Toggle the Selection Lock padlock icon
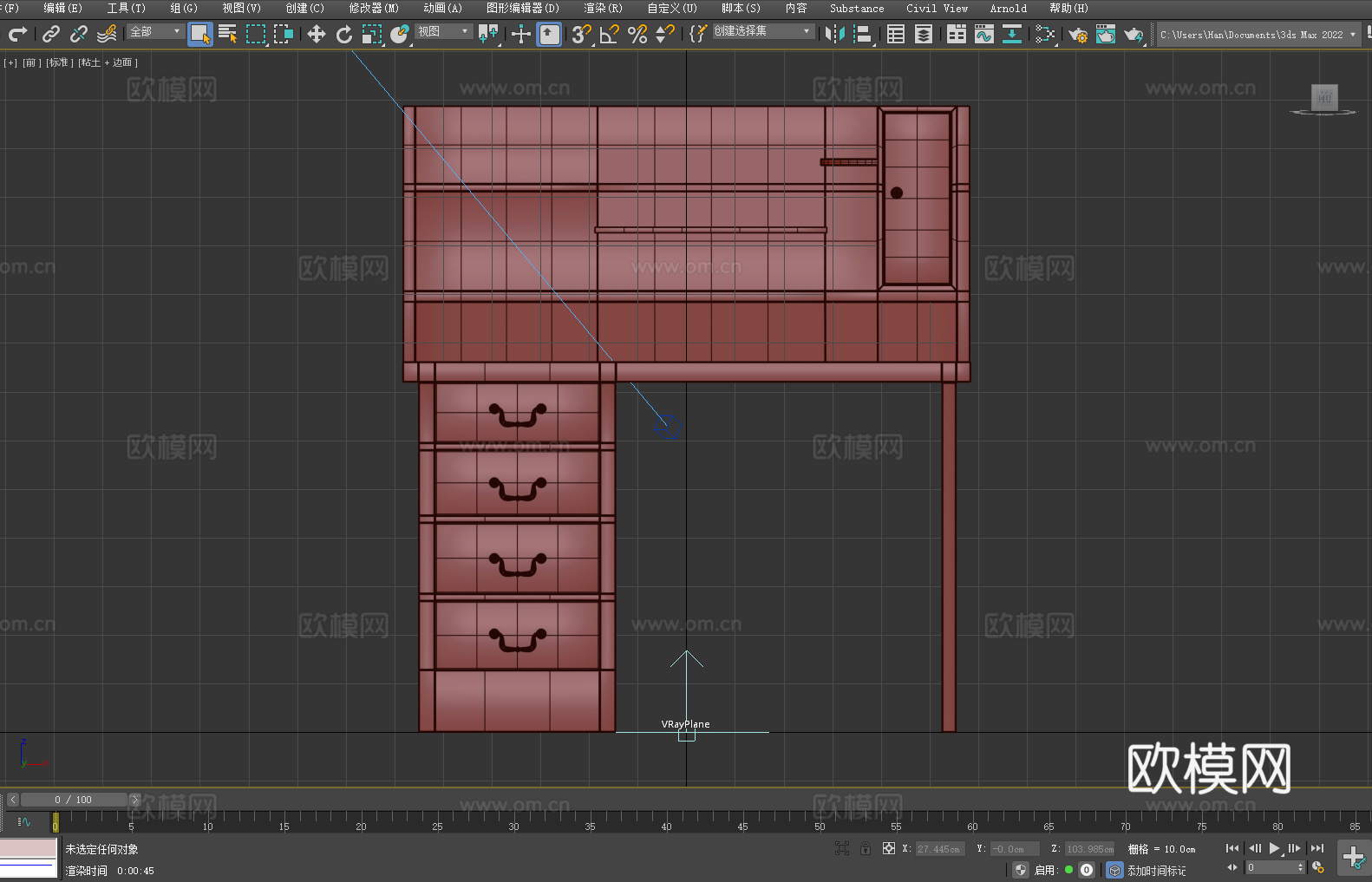The height and width of the screenshot is (882, 1372). coord(866,848)
